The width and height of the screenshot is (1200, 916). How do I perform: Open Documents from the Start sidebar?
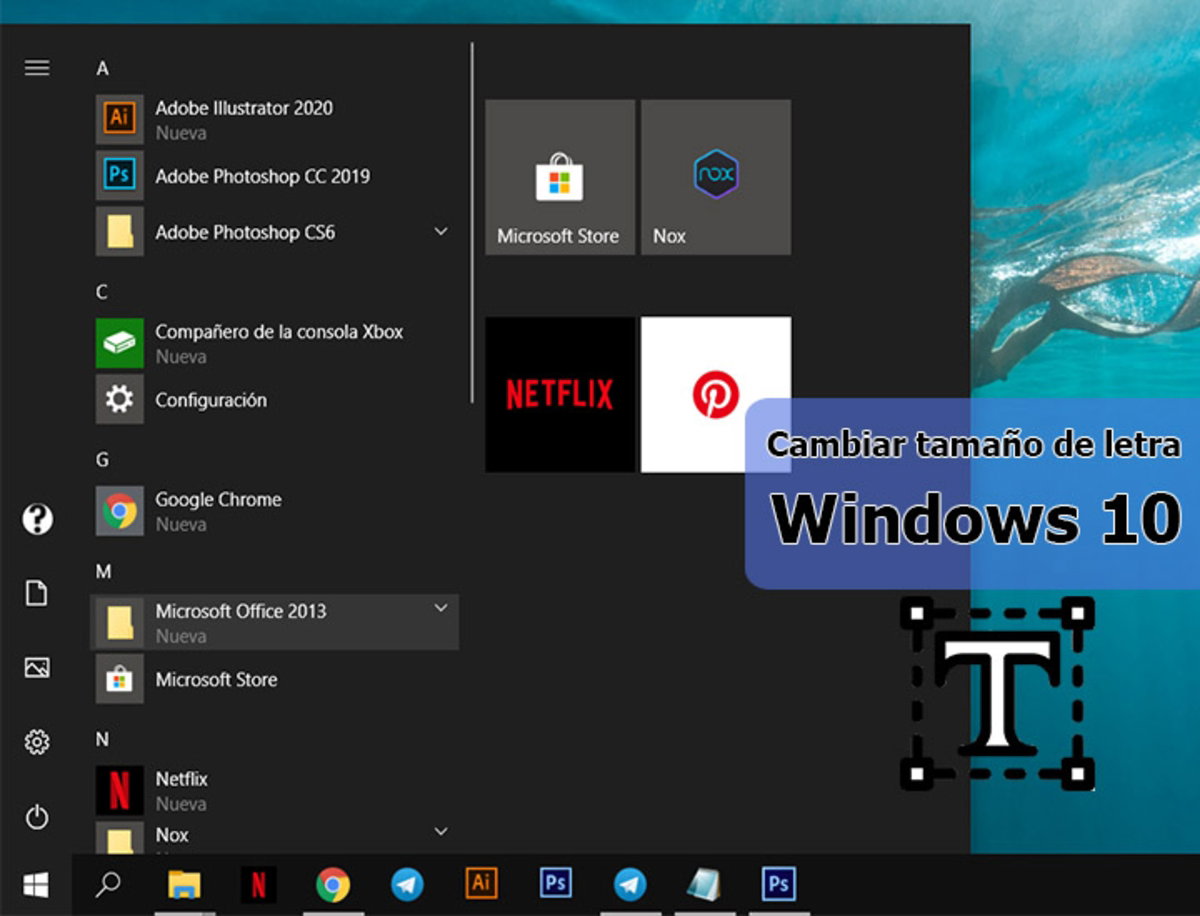pyautogui.click(x=37, y=593)
